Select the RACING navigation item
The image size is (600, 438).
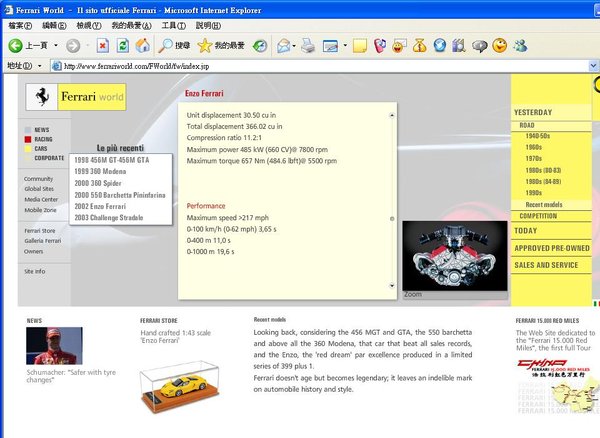(43, 139)
